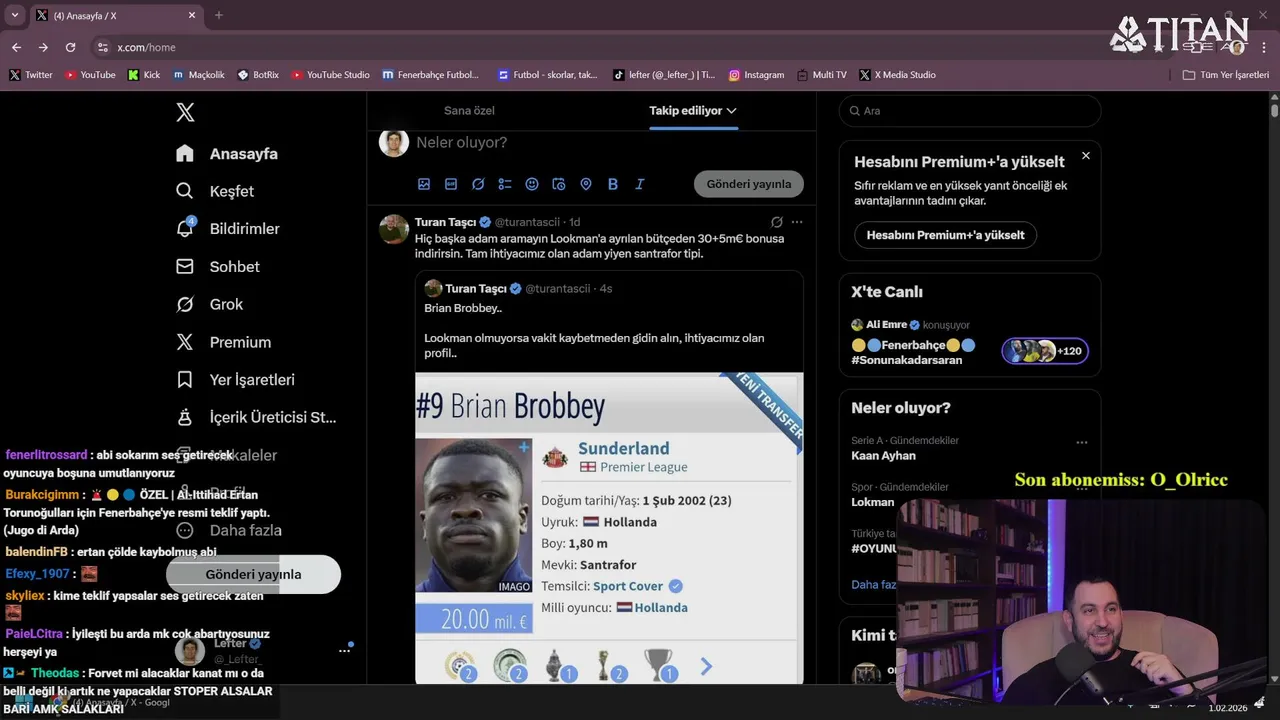
Task: Open Tüm Yer İşaretleri folder
Action: (x=1225, y=75)
